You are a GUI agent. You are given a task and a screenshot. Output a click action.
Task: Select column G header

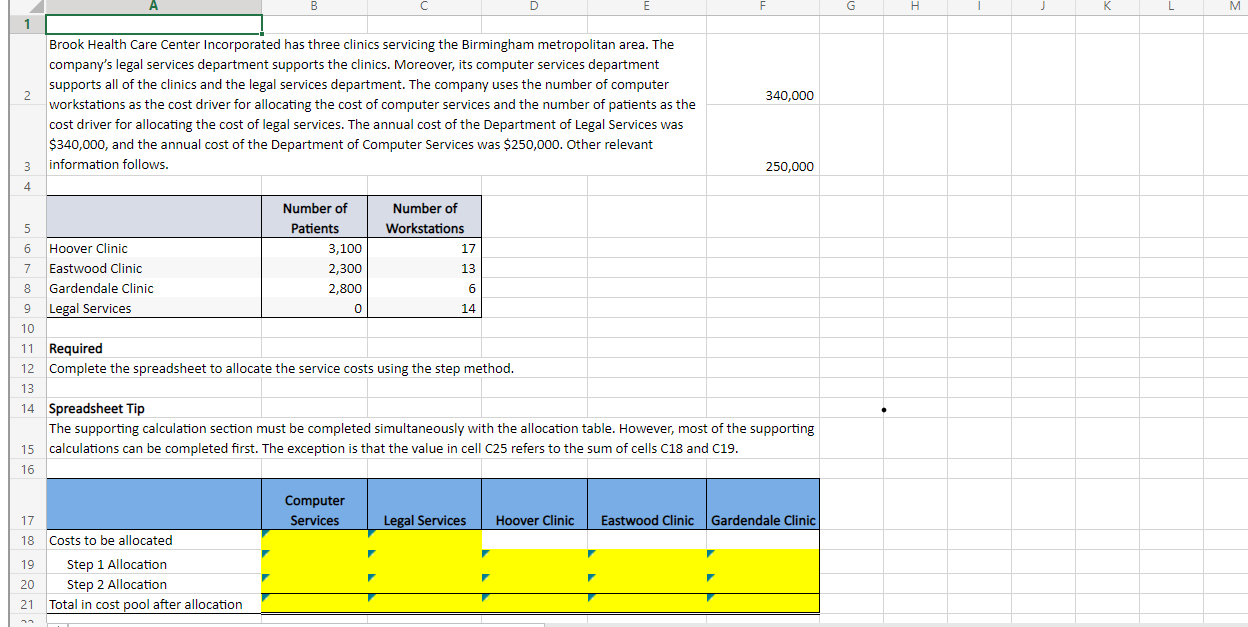tap(851, 6)
